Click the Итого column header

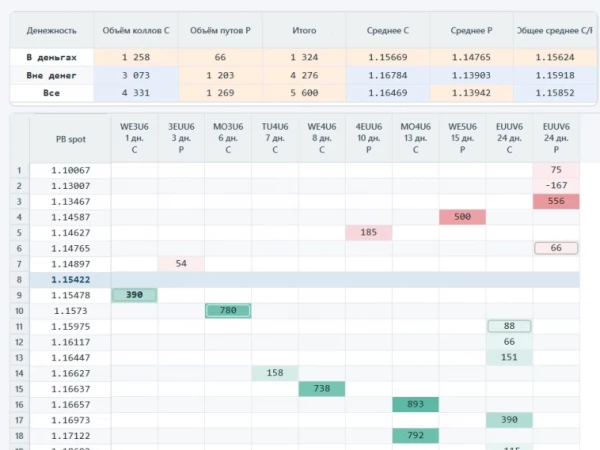(x=304, y=31)
